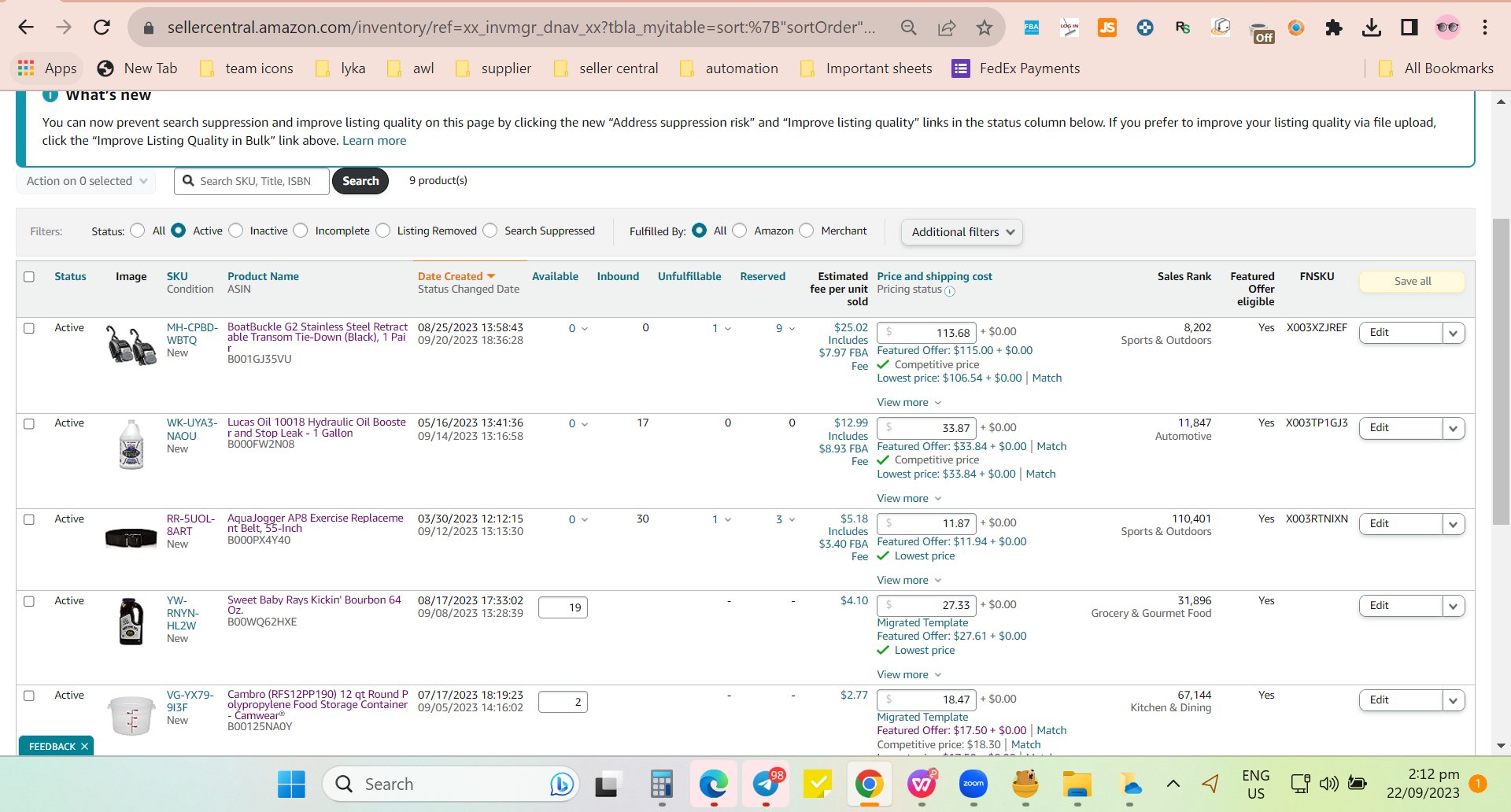Open the browser downloads icon
This screenshot has width=1511, height=812.
click(x=1372, y=28)
